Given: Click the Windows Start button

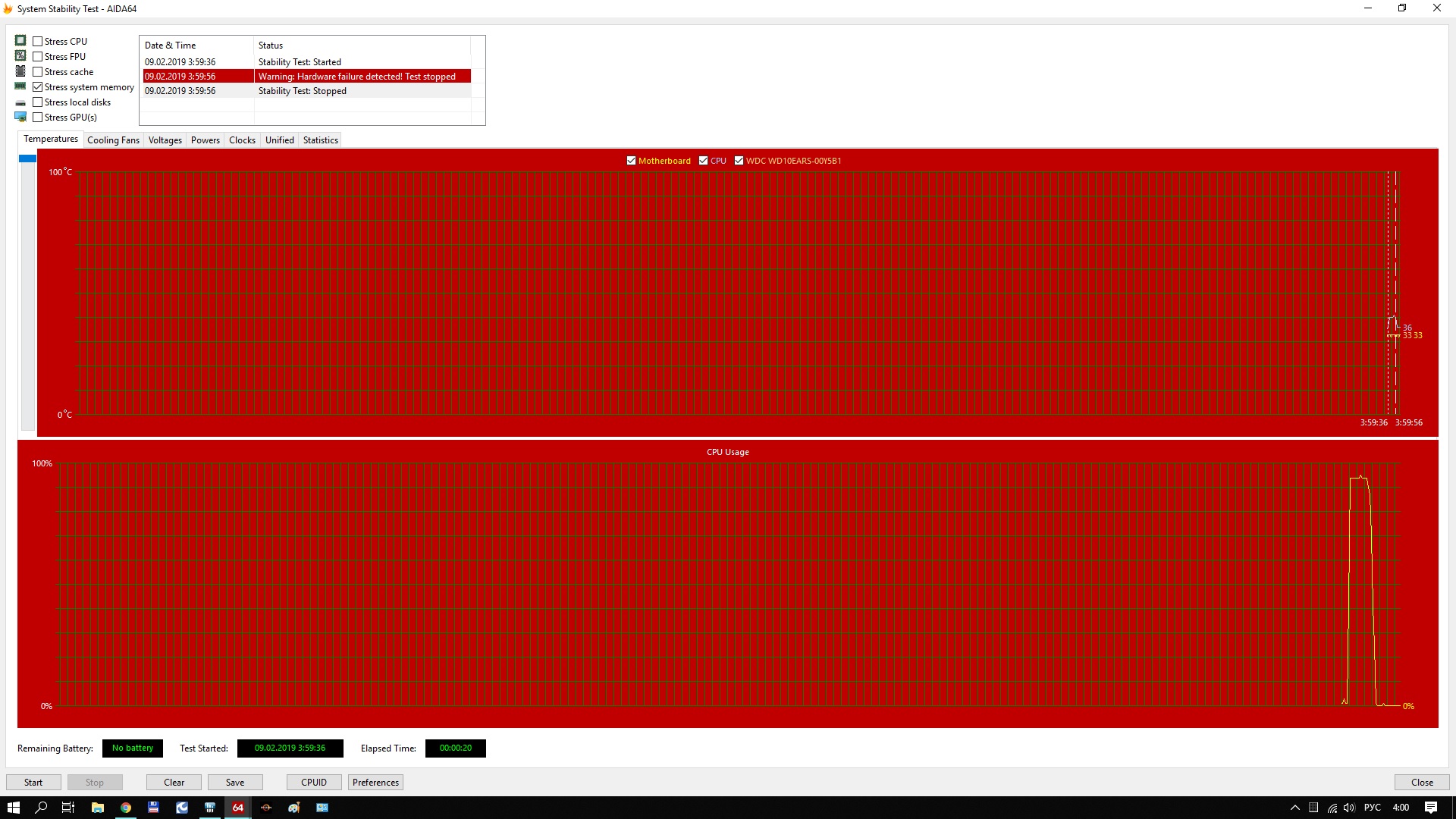Looking at the screenshot, I should (13, 808).
